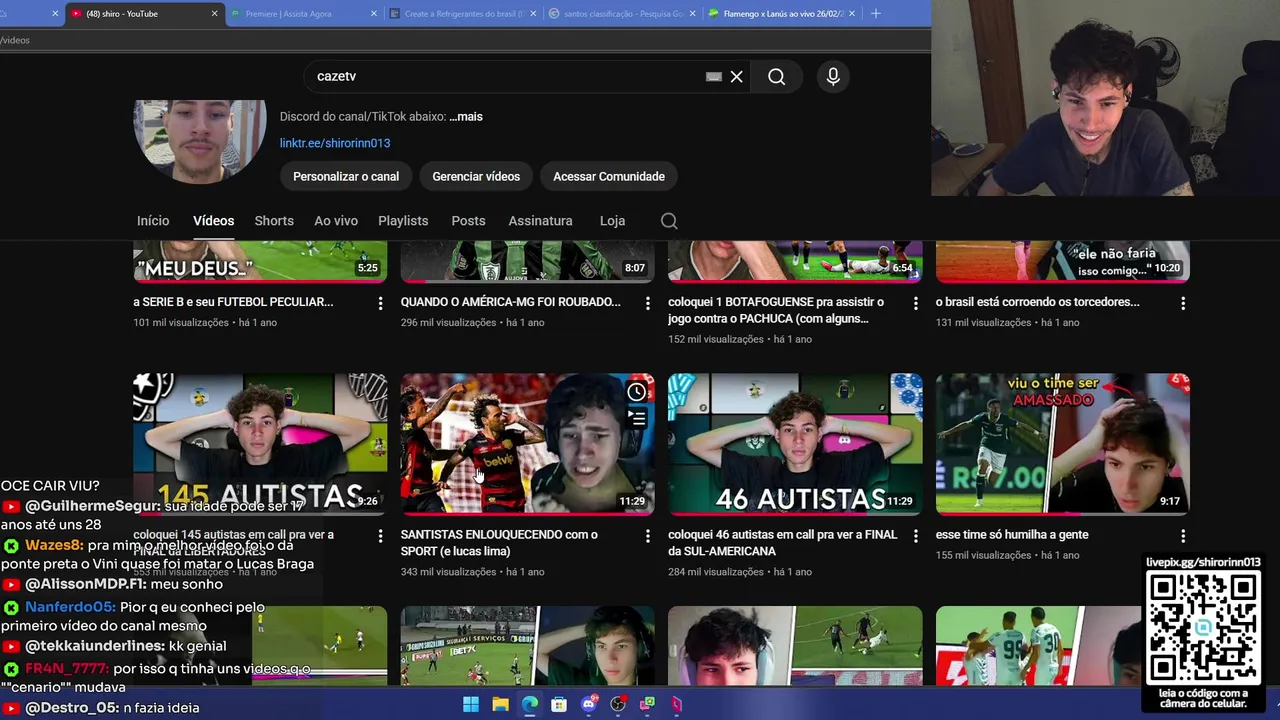Open the Shorts channel tab

[274, 221]
